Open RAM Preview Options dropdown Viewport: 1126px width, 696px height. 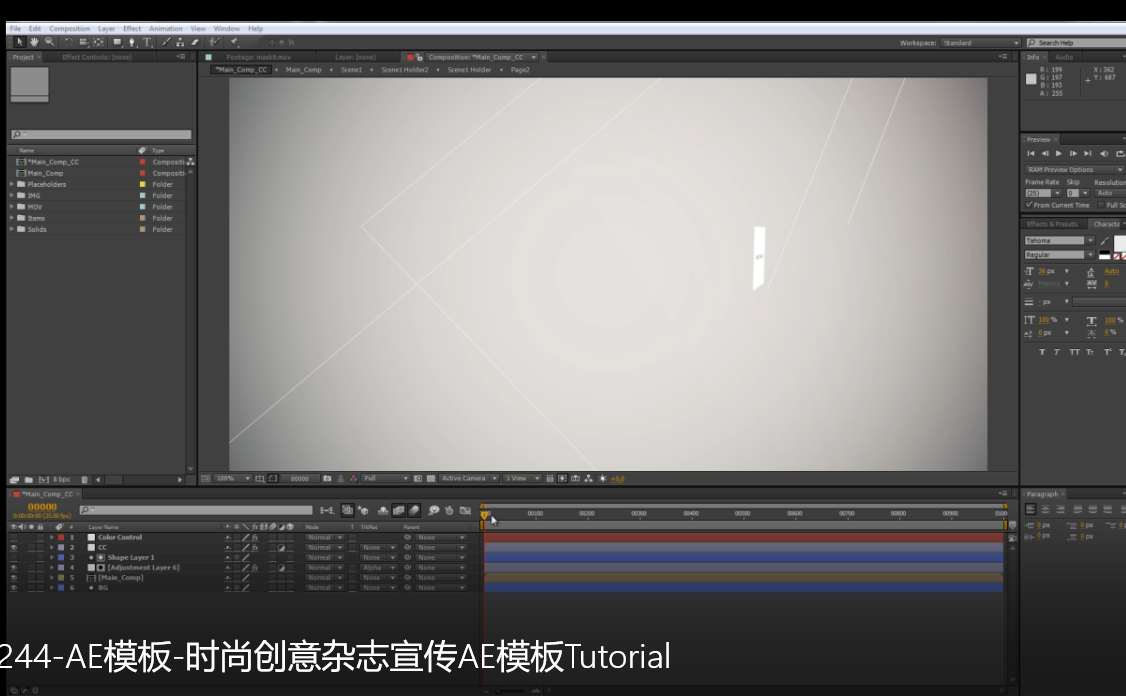point(1074,170)
